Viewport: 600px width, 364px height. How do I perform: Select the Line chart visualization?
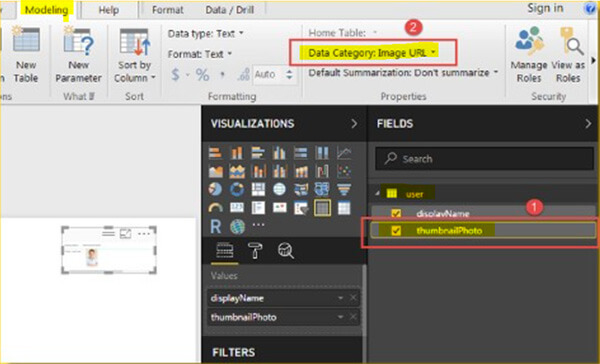pos(344,153)
